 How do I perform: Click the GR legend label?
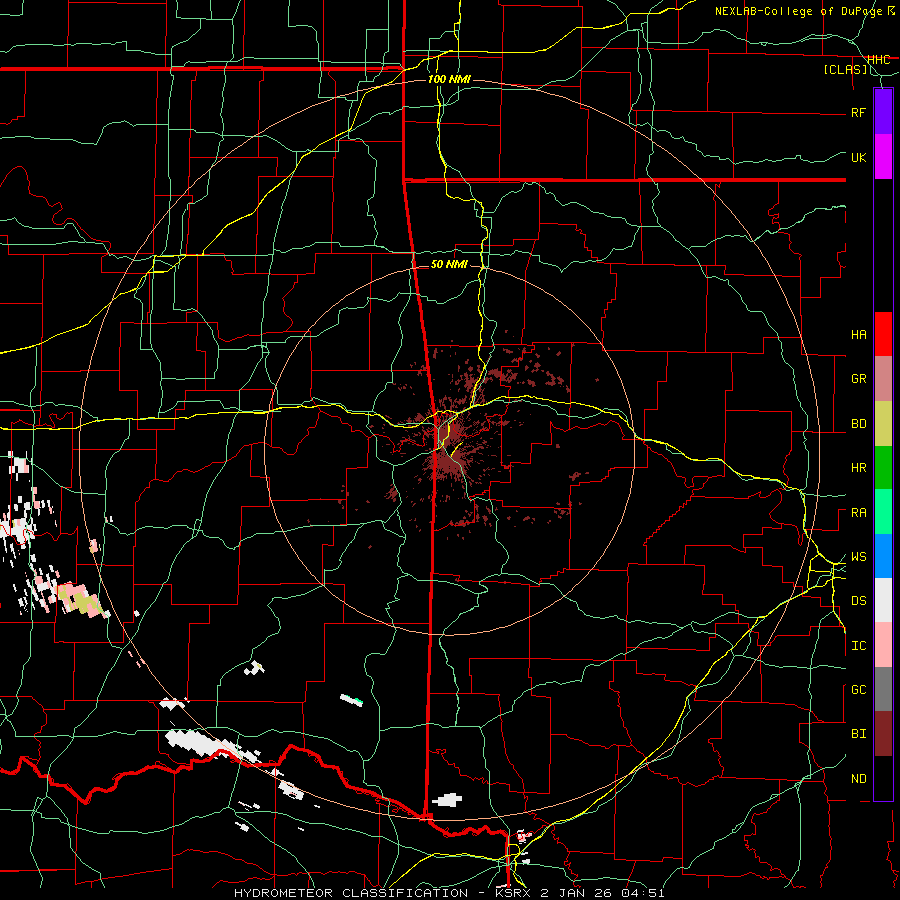point(858,379)
